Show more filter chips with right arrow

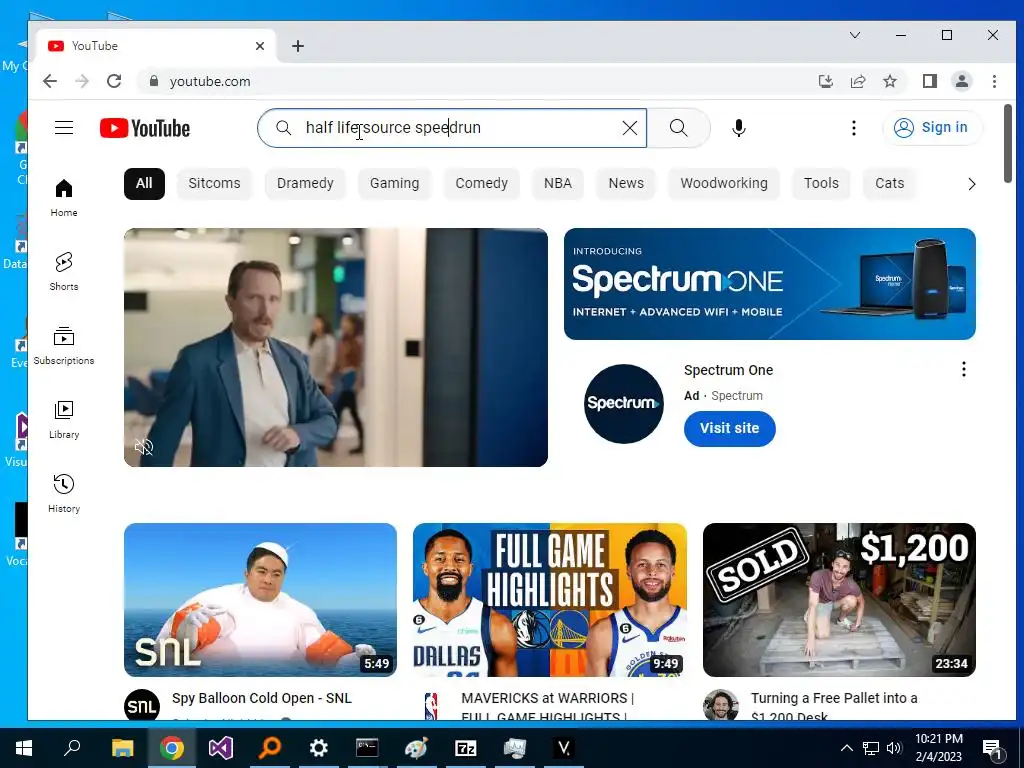pos(971,184)
